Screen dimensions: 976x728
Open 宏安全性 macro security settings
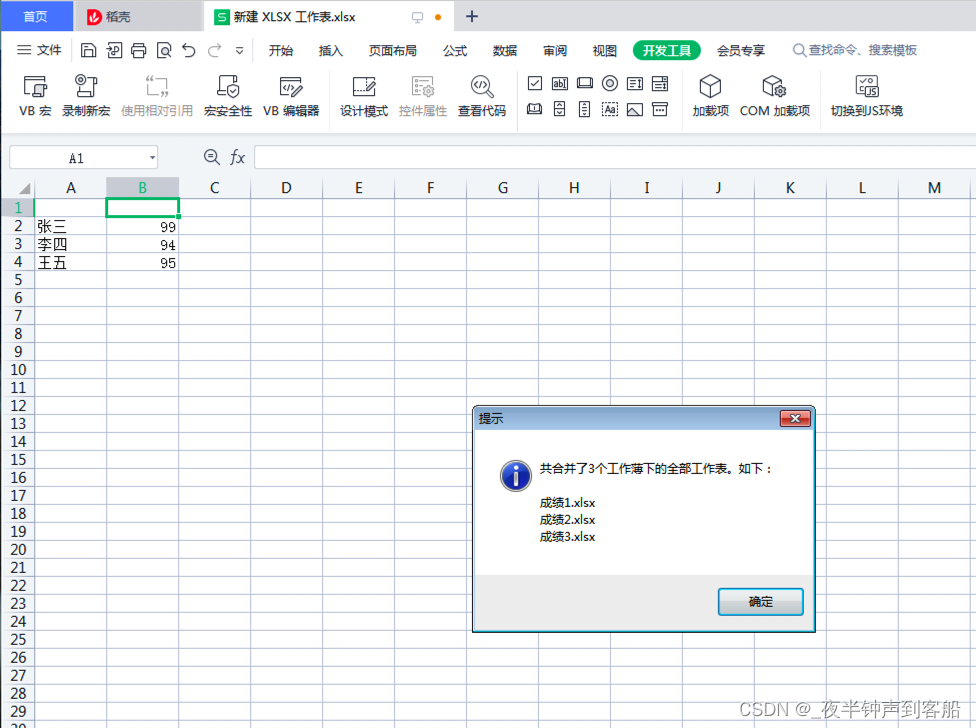[x=228, y=95]
